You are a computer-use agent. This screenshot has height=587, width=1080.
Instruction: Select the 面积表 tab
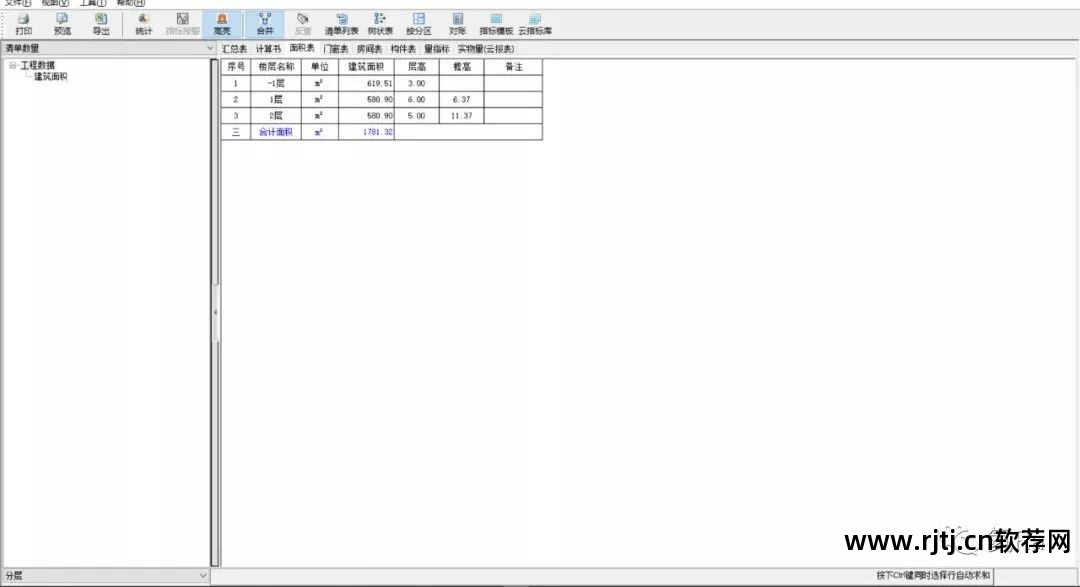302,48
